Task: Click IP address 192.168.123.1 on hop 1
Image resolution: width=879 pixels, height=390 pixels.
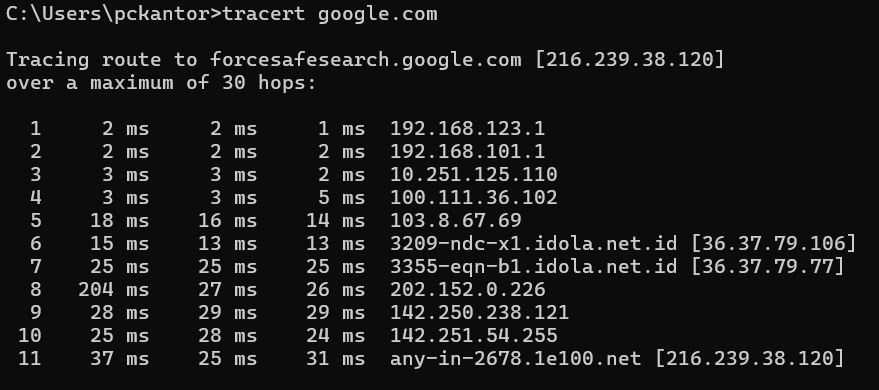Action: [x=468, y=129]
